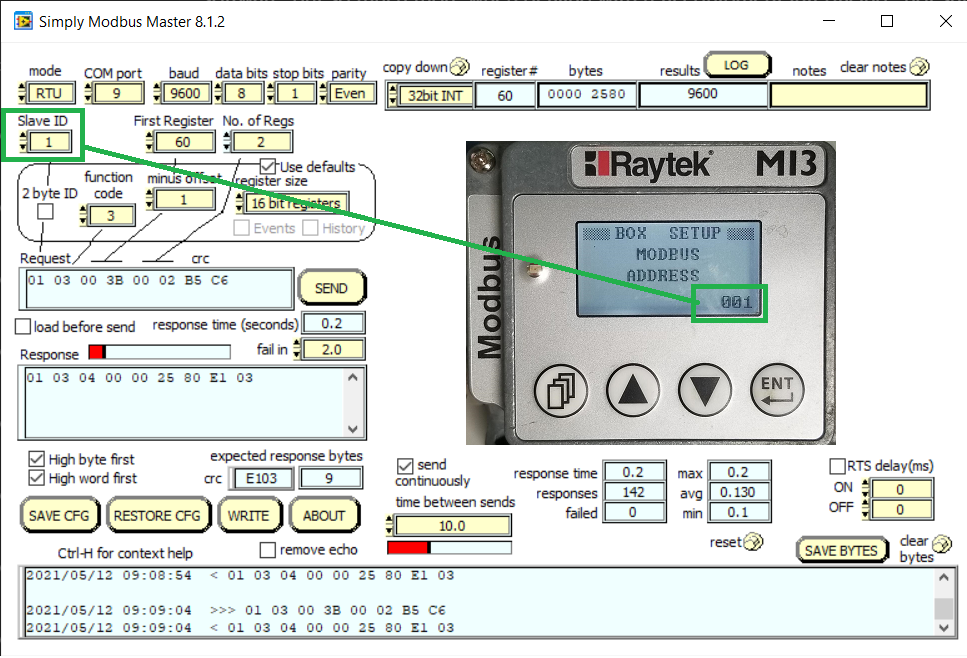Click the Response progress bar
This screenshot has height=658, width=967.
coord(160,352)
